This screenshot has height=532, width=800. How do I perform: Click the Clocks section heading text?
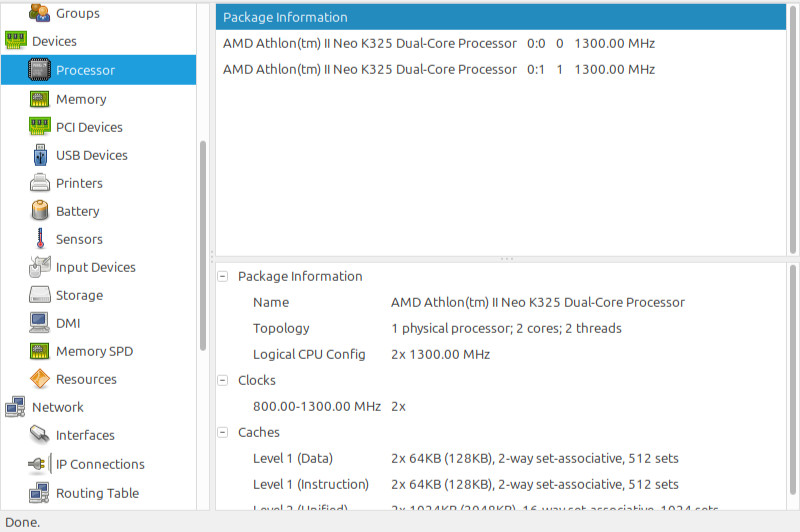257,381
